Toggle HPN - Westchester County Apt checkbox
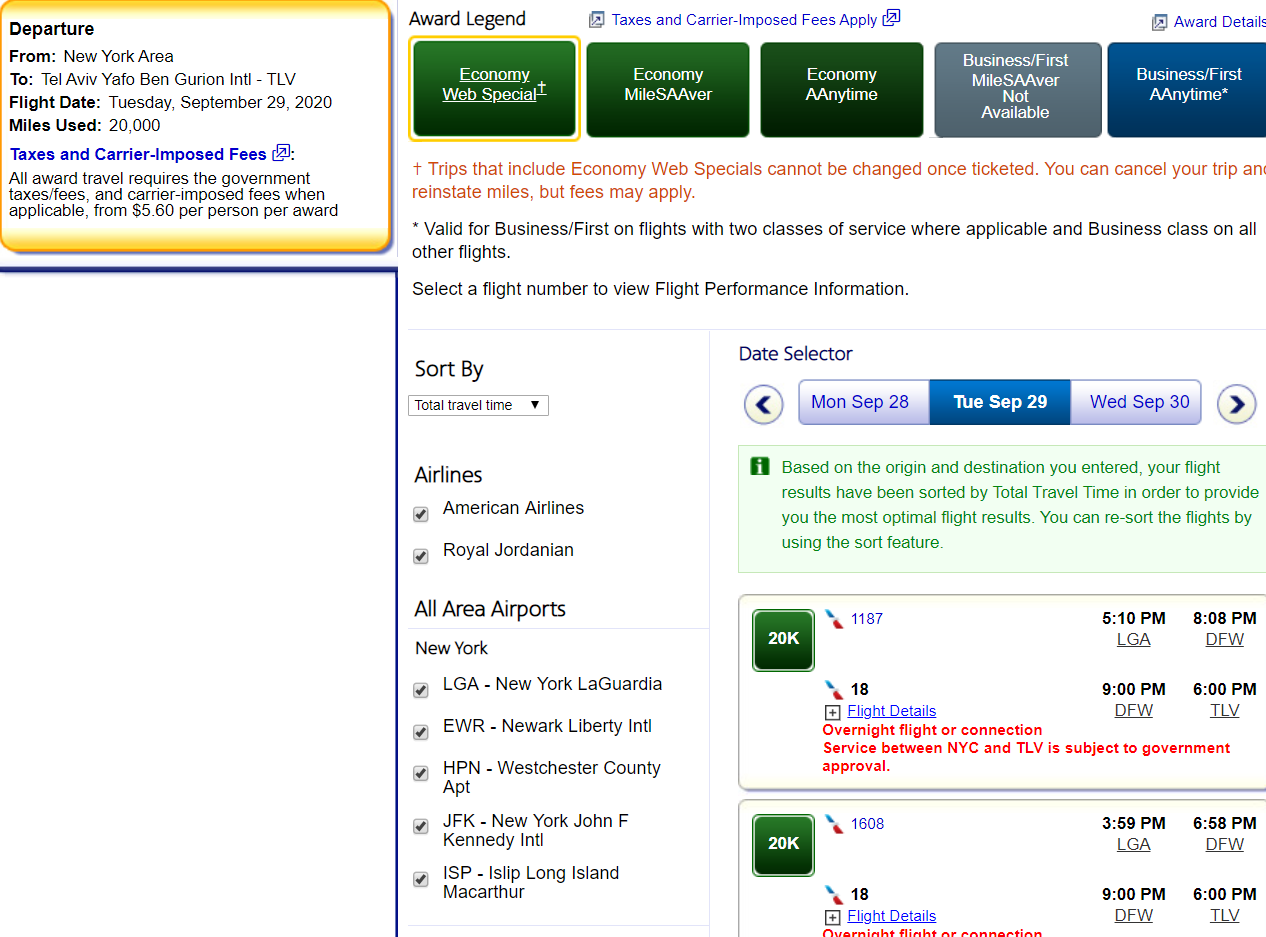 pyautogui.click(x=421, y=774)
